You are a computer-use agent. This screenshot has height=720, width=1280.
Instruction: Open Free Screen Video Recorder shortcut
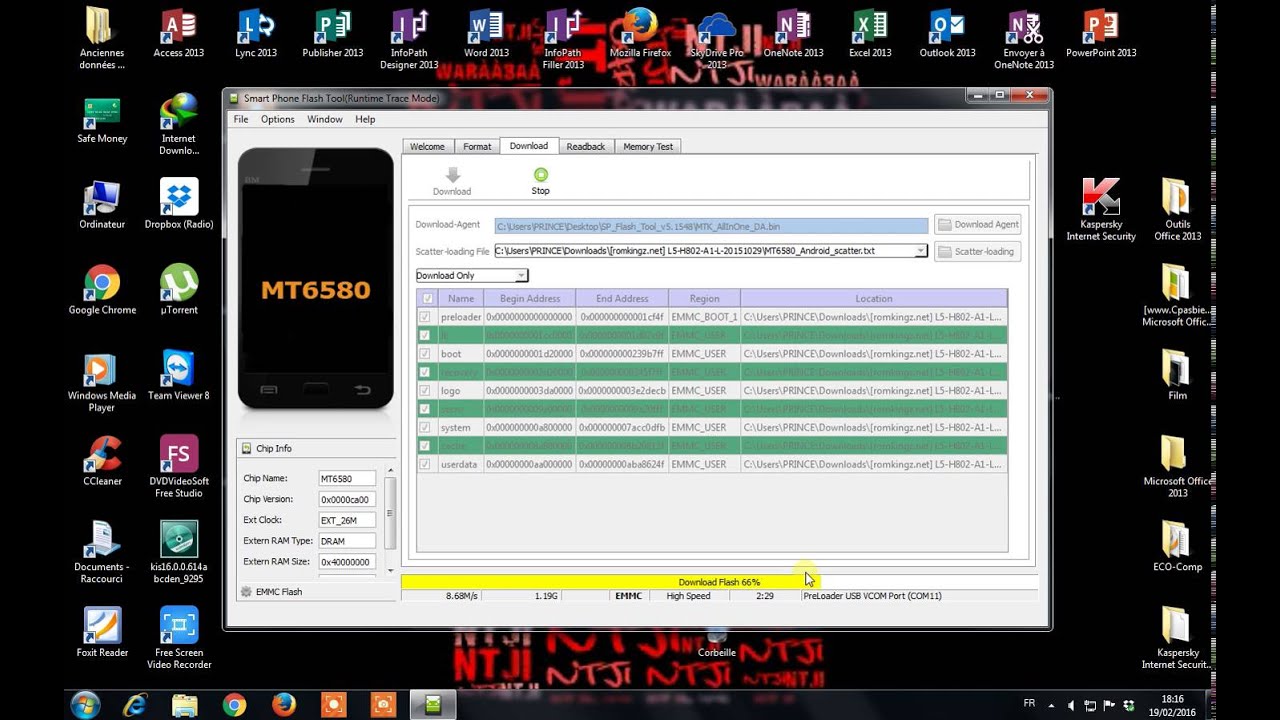click(x=179, y=638)
